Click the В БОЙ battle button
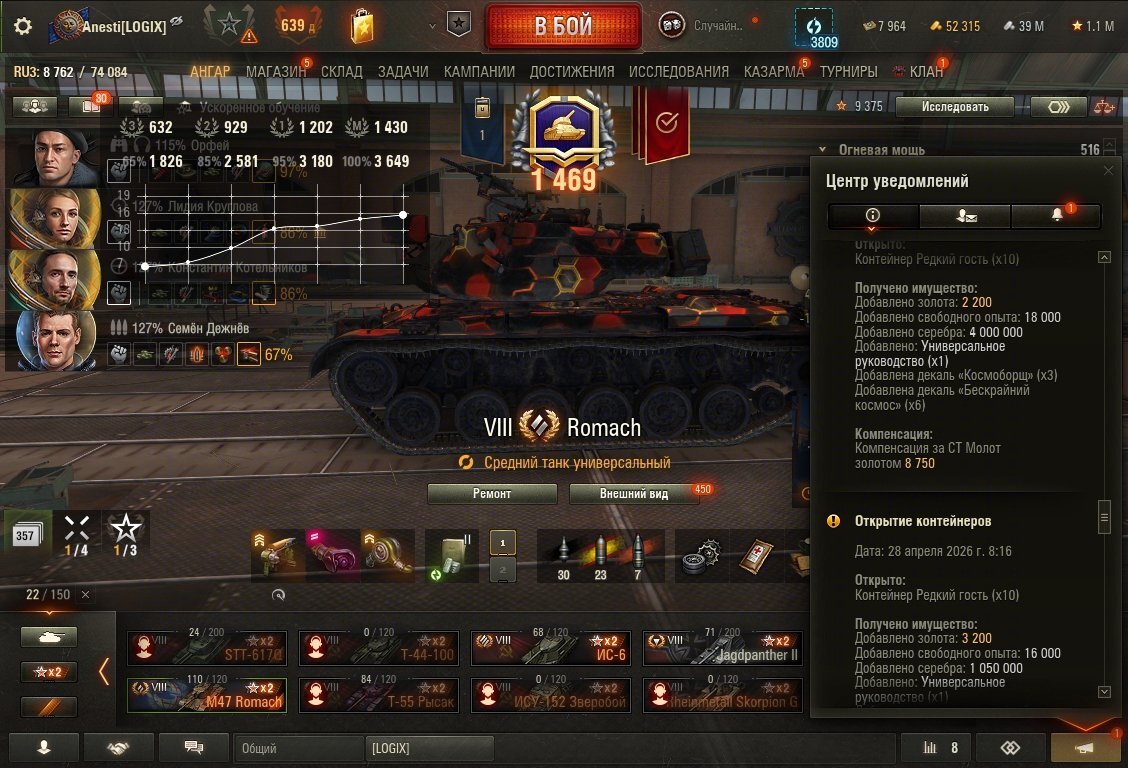 (x=563, y=27)
